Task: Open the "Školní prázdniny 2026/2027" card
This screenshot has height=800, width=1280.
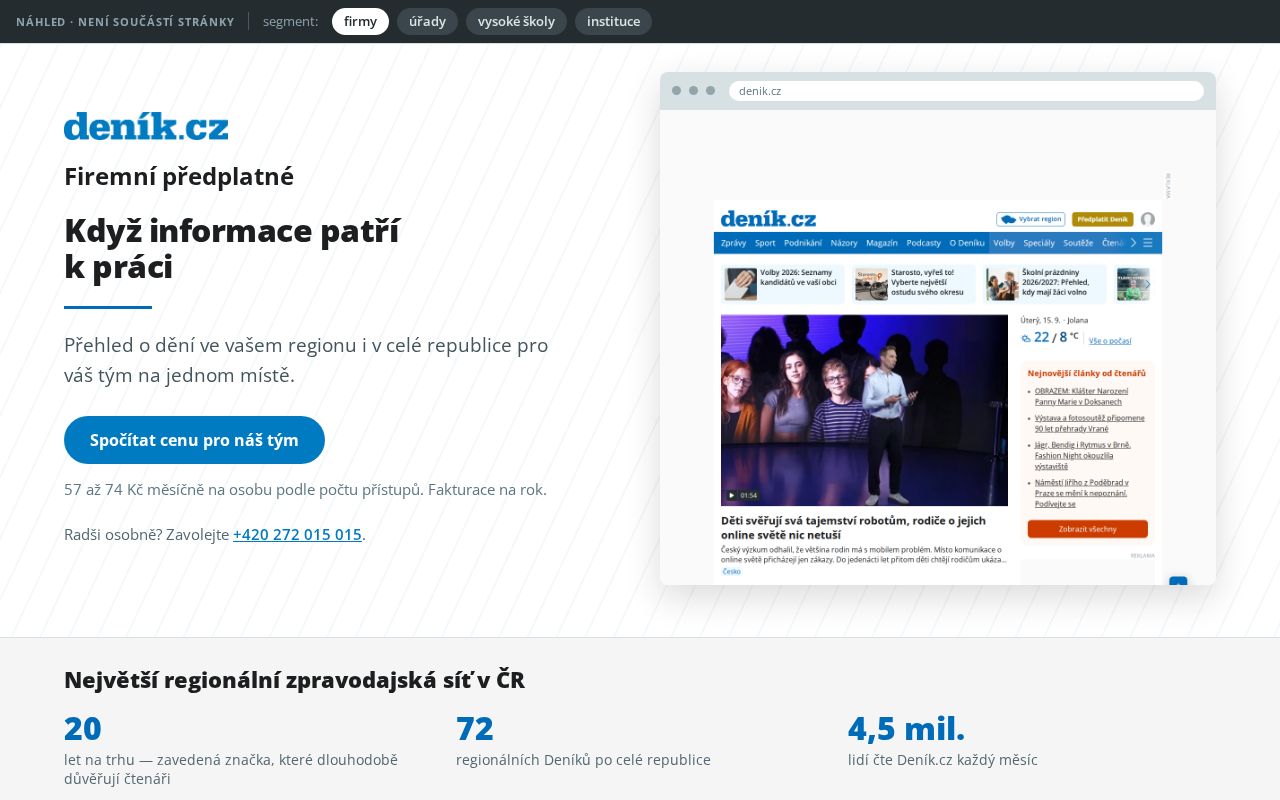Action: (x=1046, y=284)
